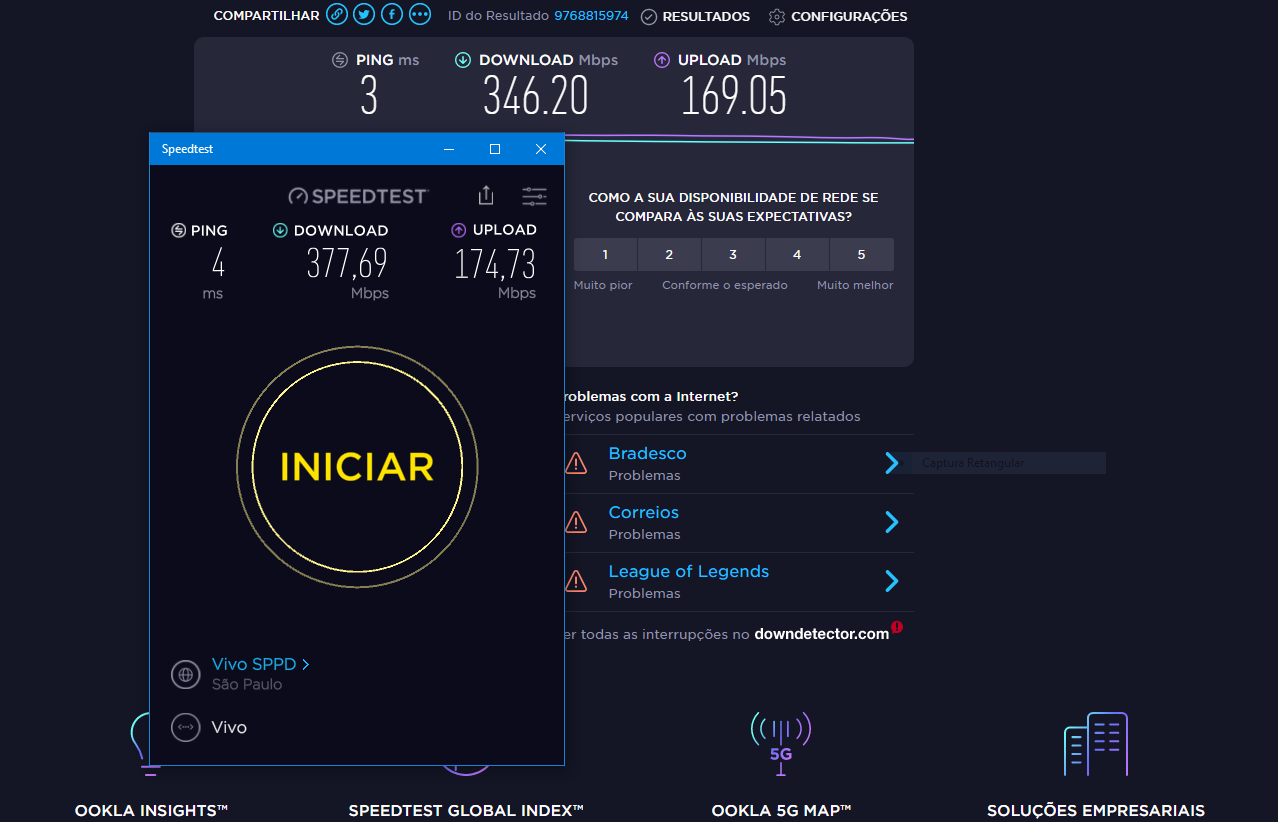Image resolution: width=1278 pixels, height=822 pixels.
Task: Change server Vivo SPPD in app
Action: click(260, 664)
